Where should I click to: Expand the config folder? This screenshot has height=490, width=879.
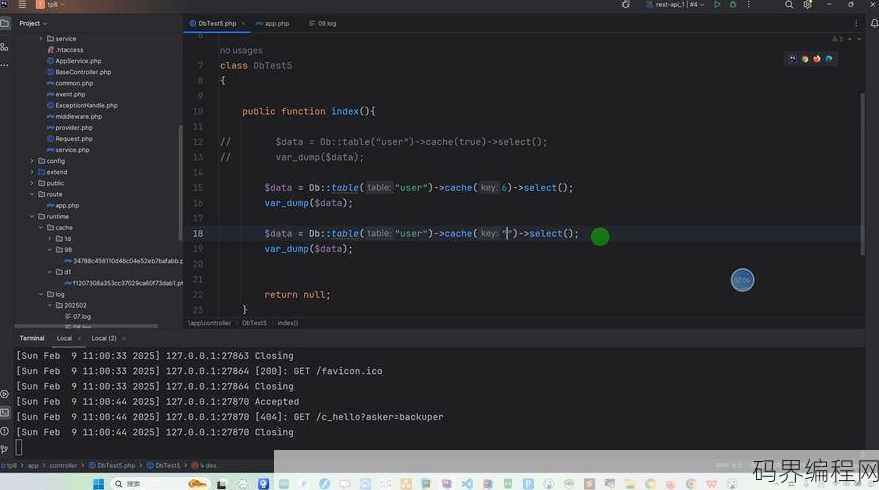point(32,161)
